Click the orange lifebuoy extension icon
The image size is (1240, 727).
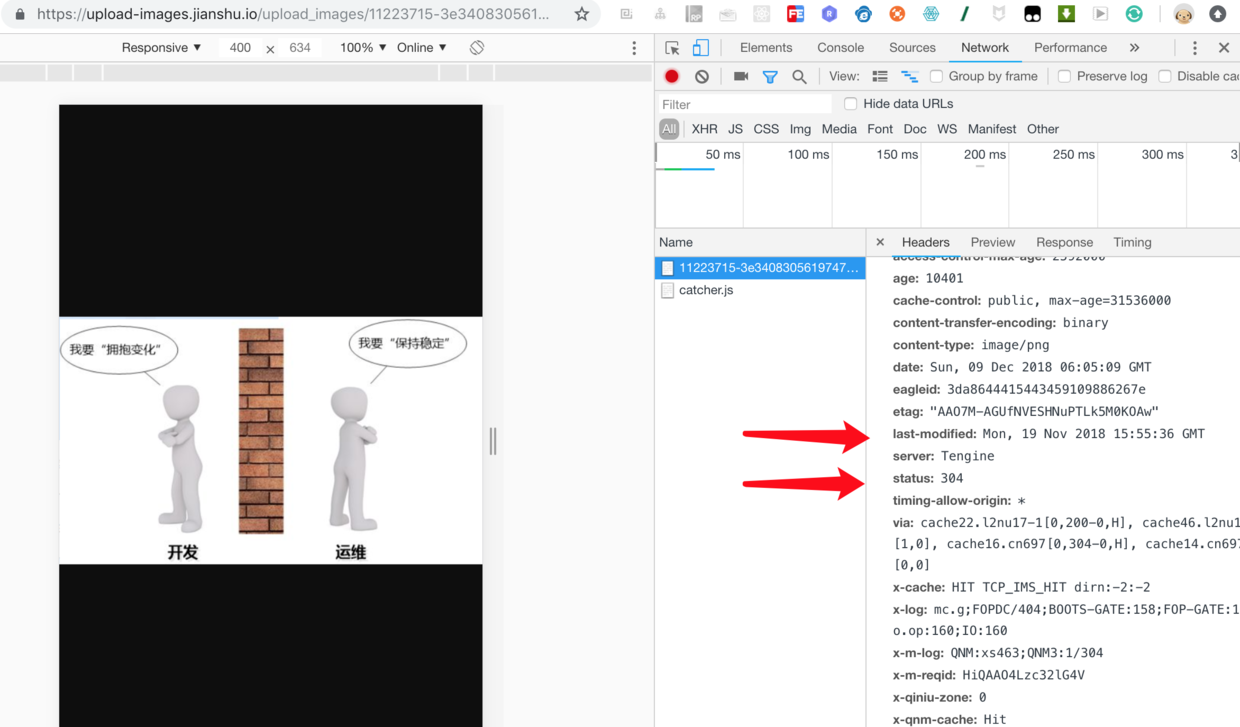(x=897, y=14)
